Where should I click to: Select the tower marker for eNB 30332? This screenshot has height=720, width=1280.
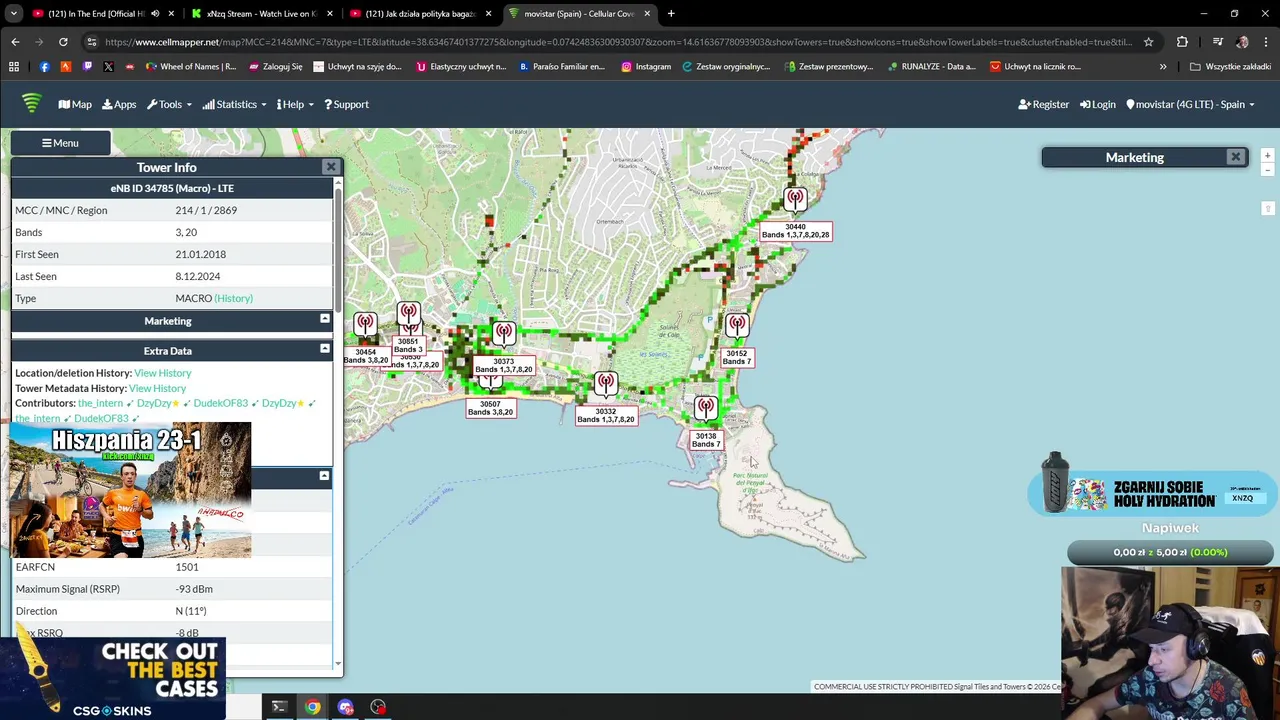[x=605, y=384]
